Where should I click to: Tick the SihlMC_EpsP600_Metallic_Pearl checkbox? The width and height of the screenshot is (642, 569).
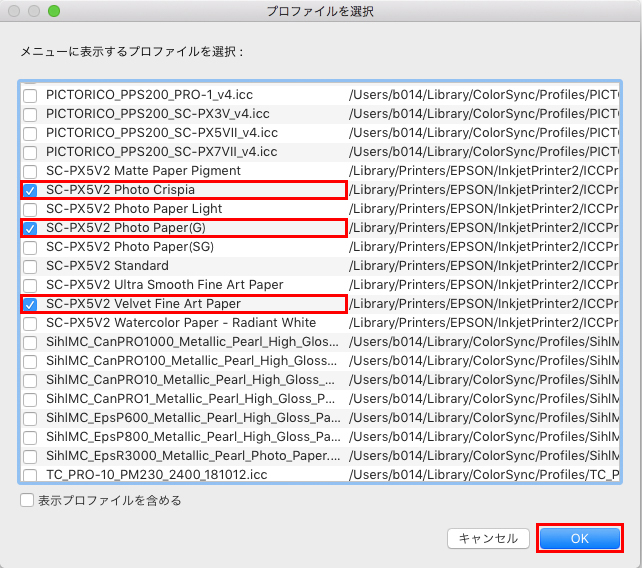tap(30, 418)
